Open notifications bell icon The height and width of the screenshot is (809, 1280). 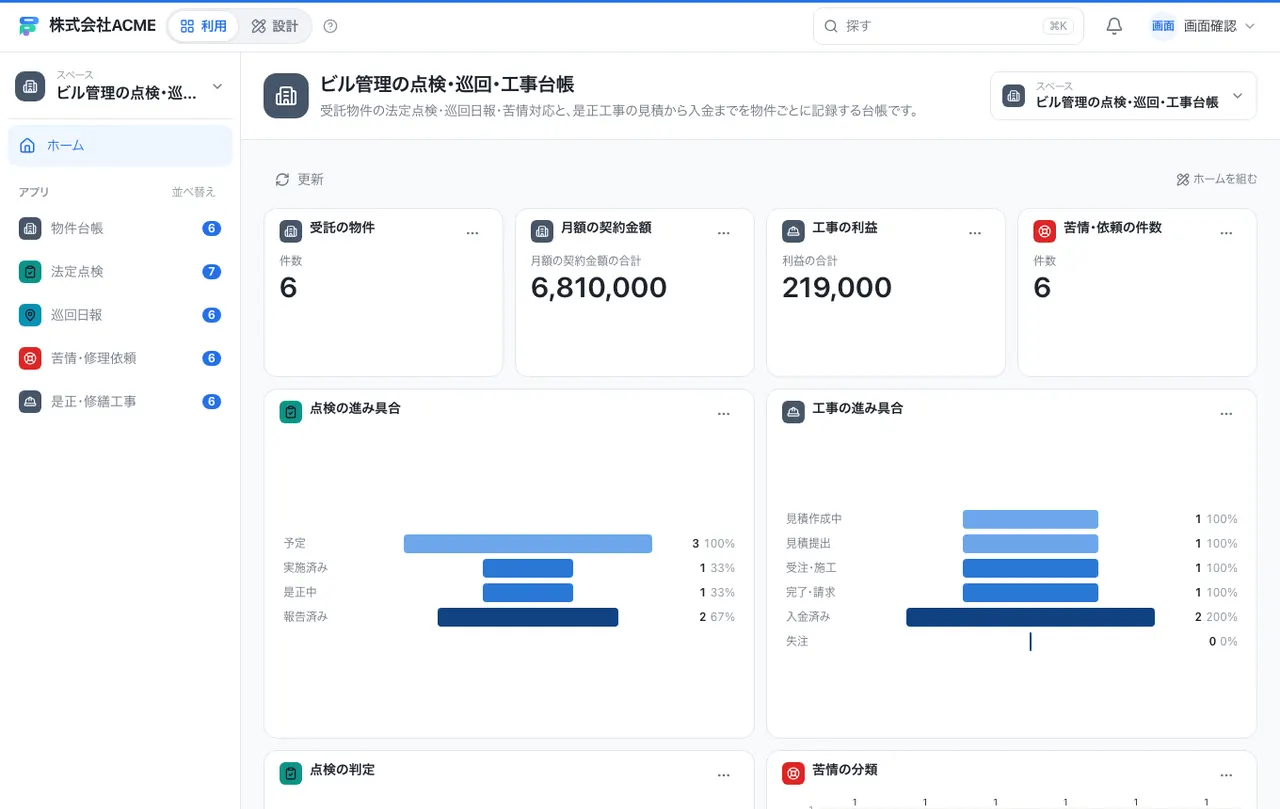coord(1114,26)
